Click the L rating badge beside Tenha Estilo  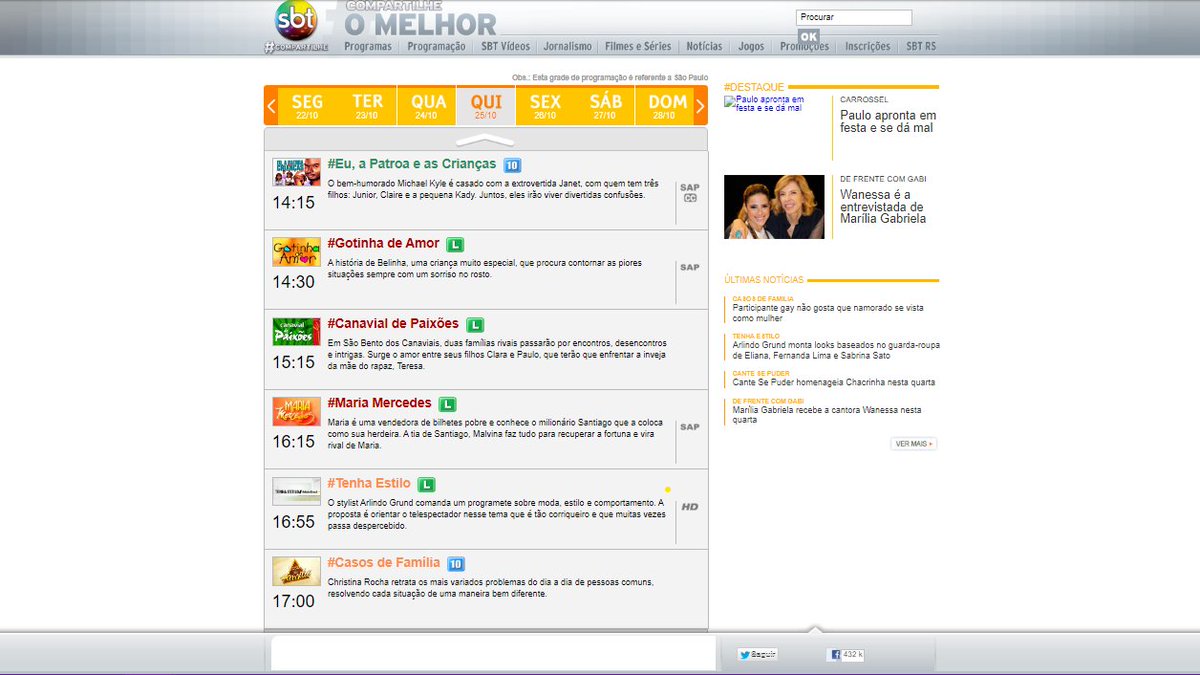(x=426, y=484)
